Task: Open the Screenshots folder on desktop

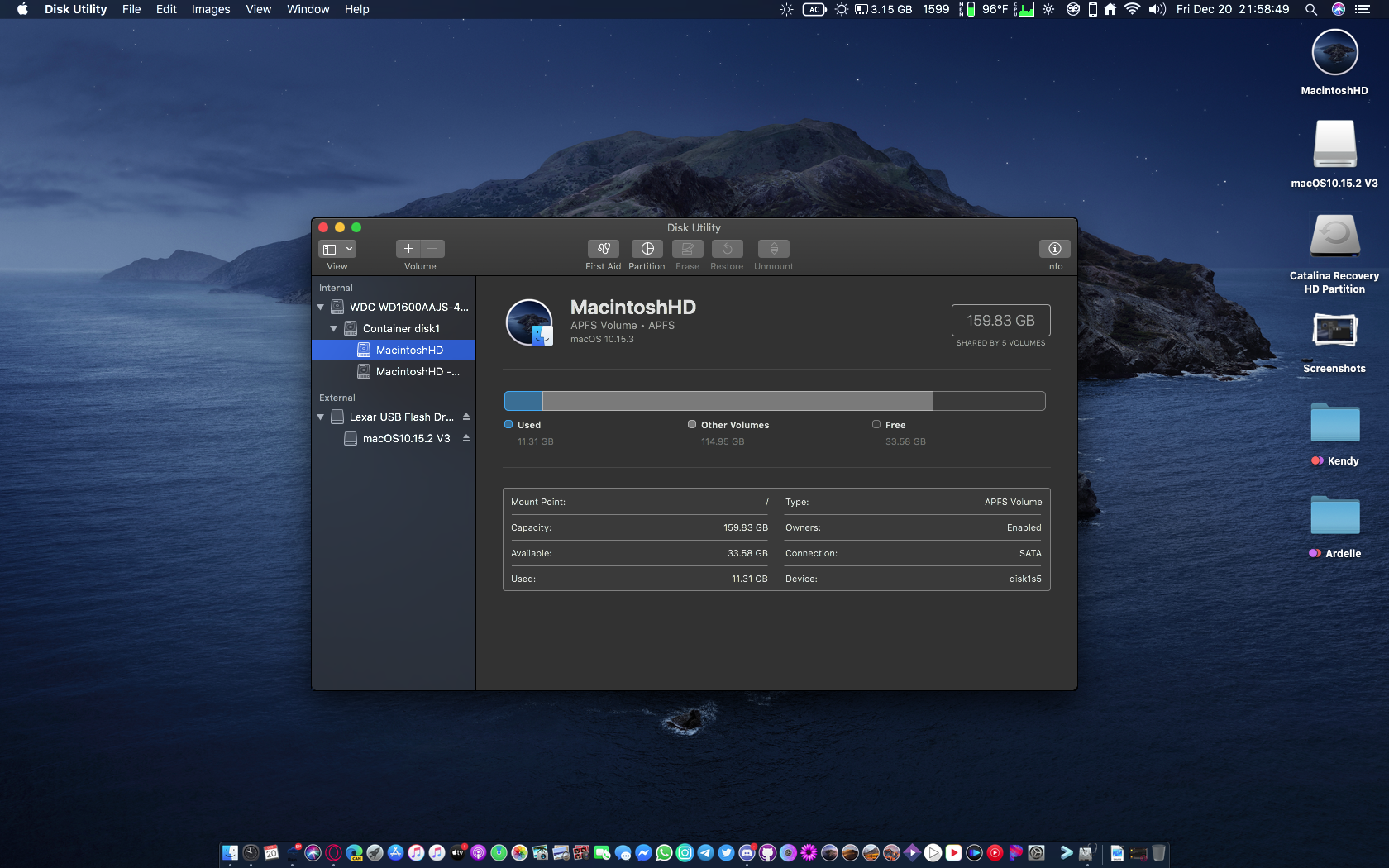Action: point(1334,331)
